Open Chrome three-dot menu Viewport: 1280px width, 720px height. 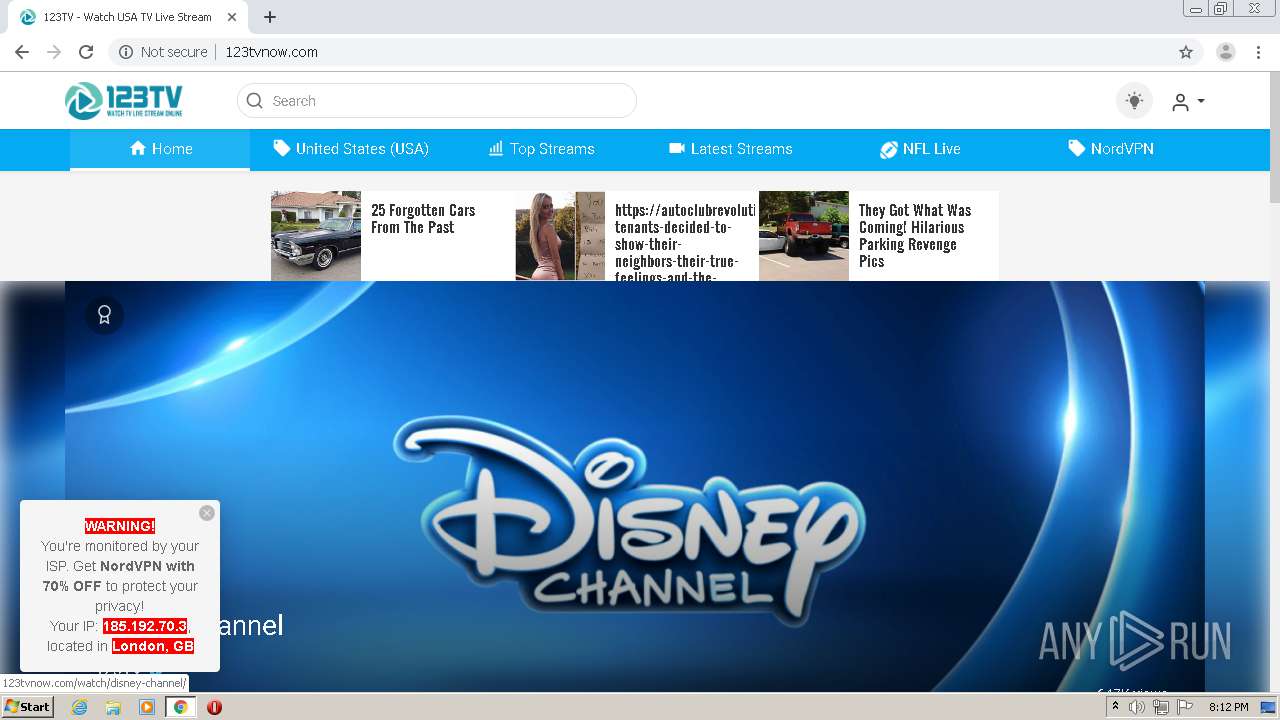[1258, 52]
